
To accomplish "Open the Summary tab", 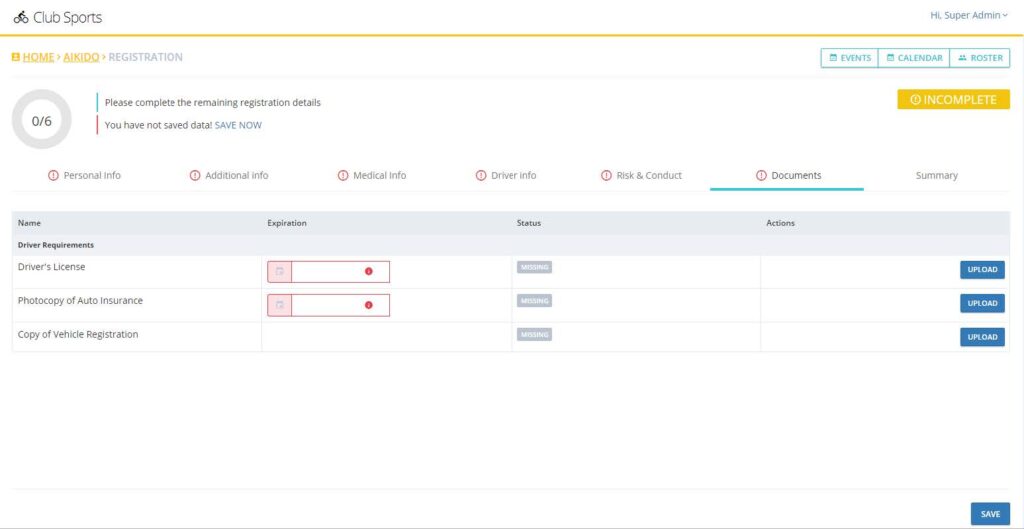I will coord(936,176).
